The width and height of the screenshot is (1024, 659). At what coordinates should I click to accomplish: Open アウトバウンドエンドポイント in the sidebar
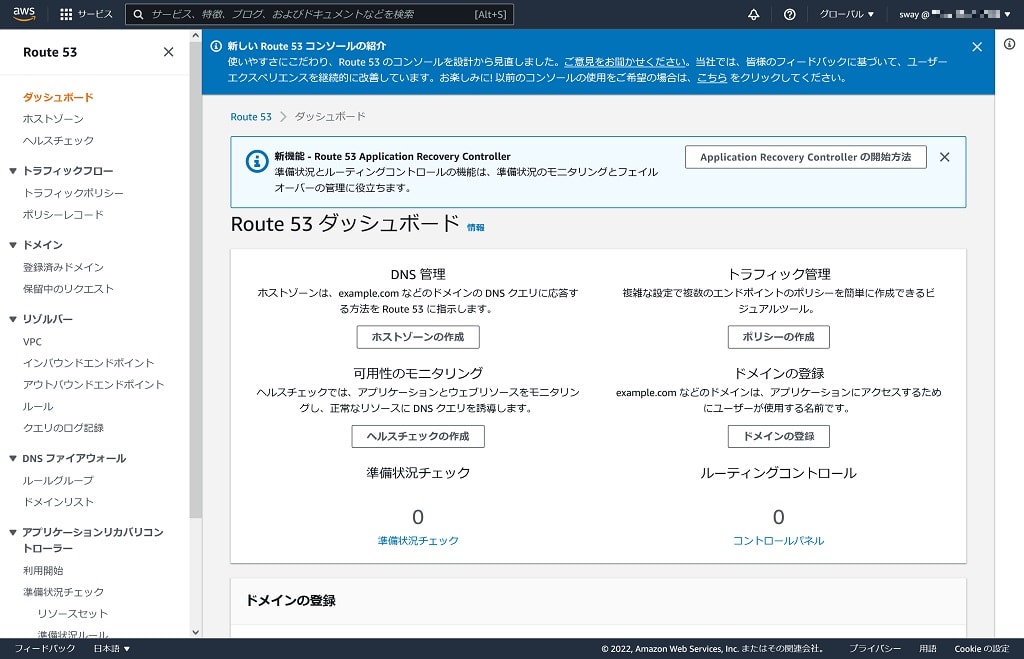tap(93, 384)
